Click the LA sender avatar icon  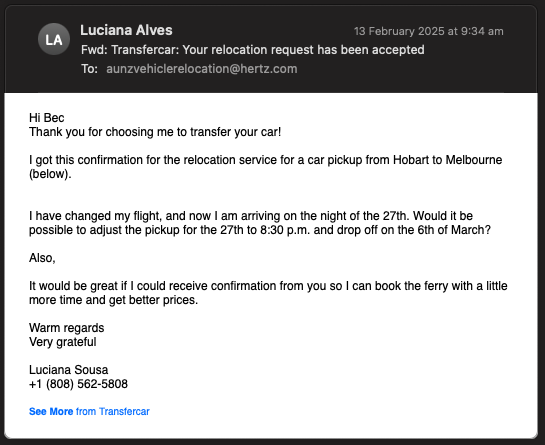pos(54,39)
